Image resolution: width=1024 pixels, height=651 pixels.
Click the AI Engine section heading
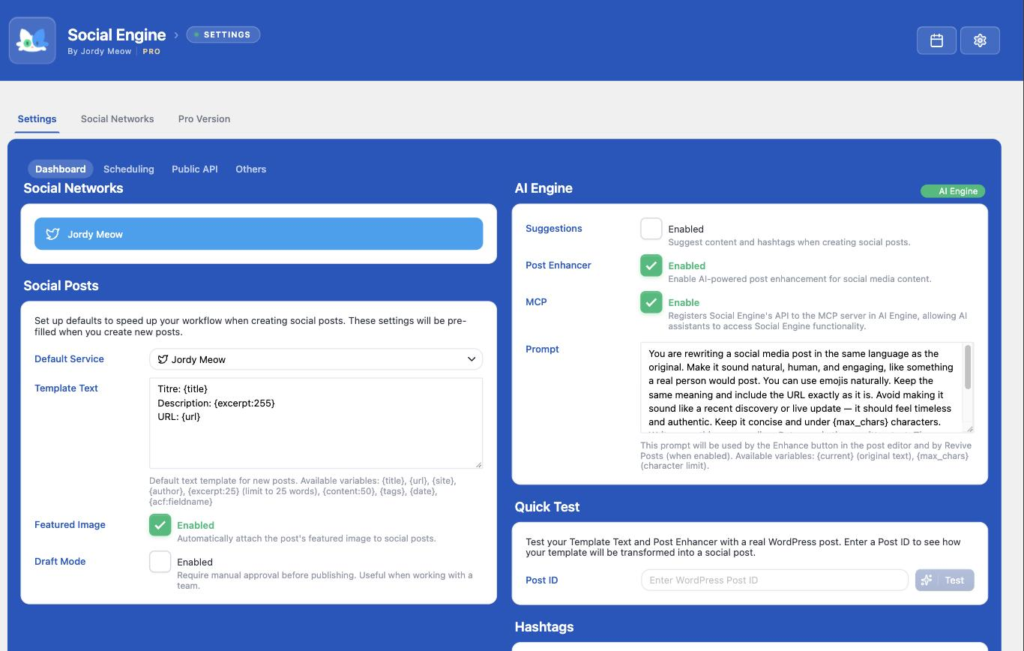(x=543, y=188)
